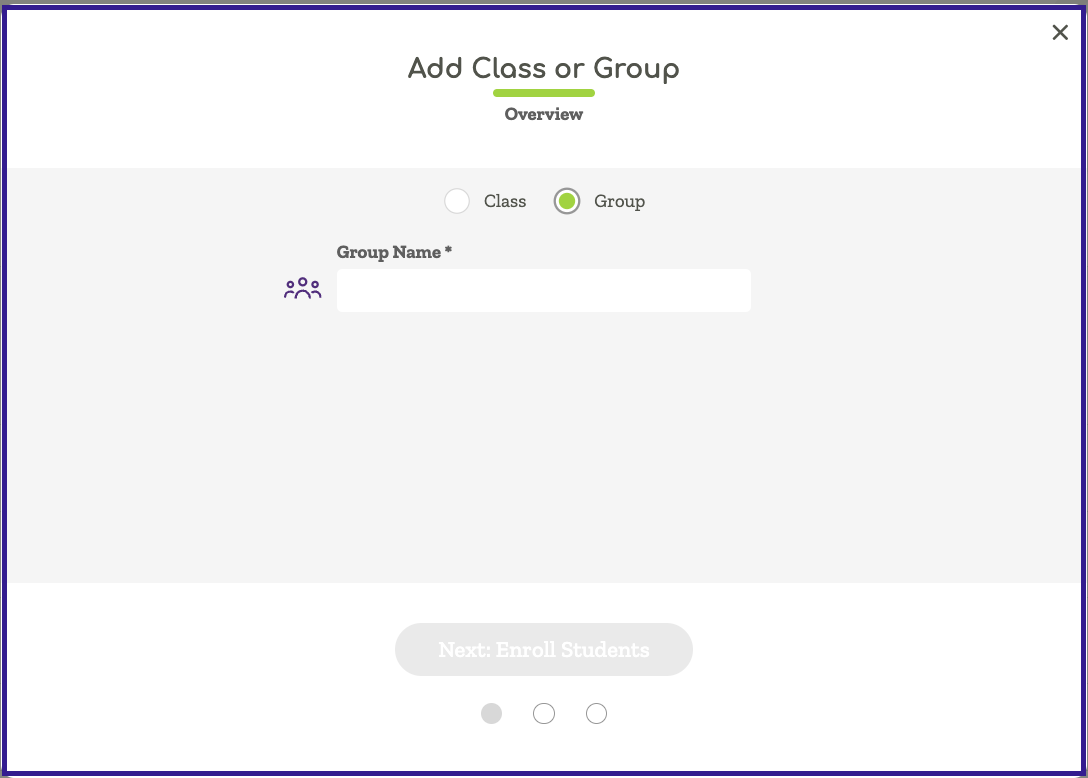Click the X icon in the top-right corner
The height and width of the screenshot is (778, 1088).
(1060, 32)
